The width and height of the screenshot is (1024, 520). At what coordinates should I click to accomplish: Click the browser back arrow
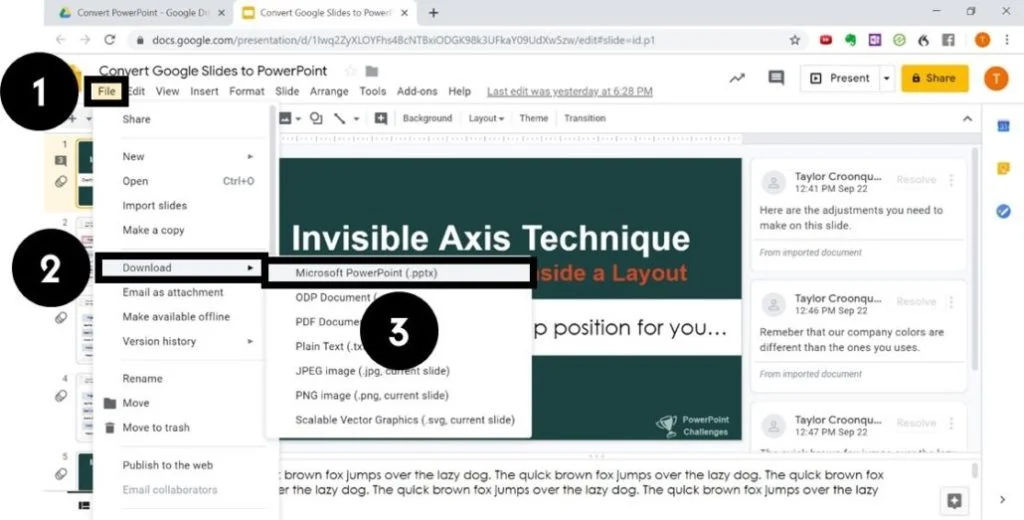point(61,40)
